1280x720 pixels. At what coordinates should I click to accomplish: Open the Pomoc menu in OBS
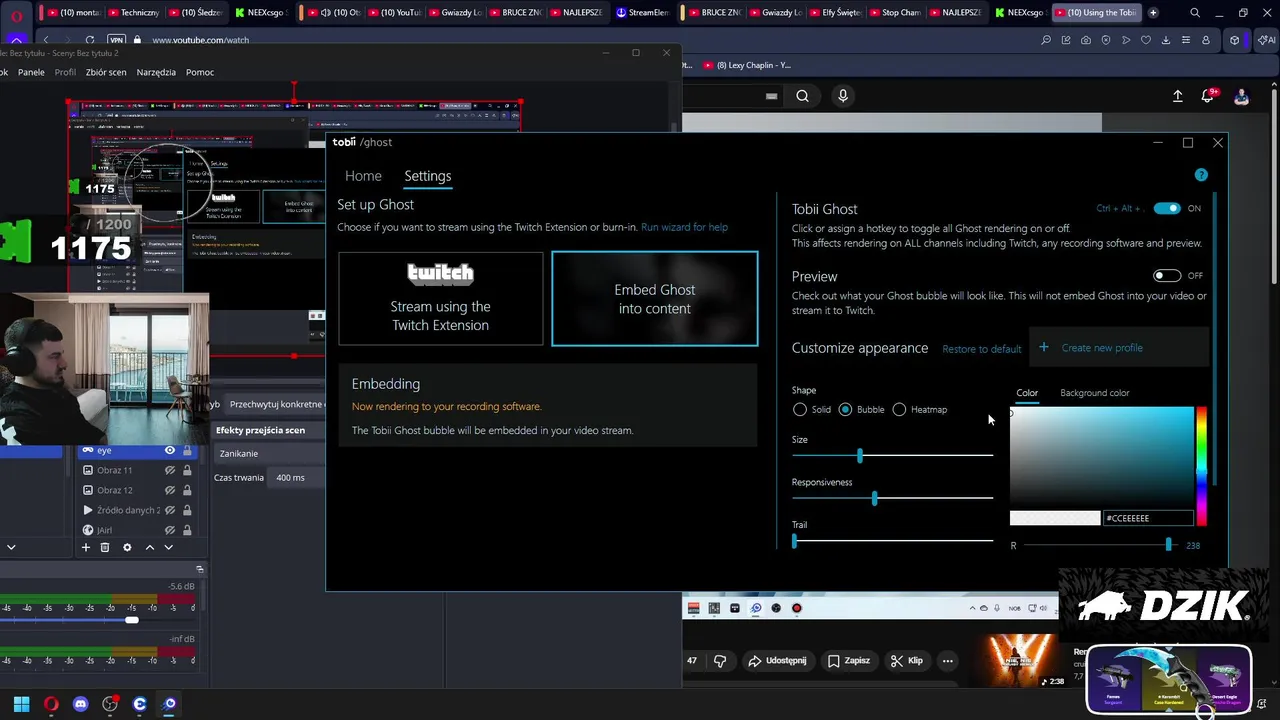pyautogui.click(x=200, y=72)
